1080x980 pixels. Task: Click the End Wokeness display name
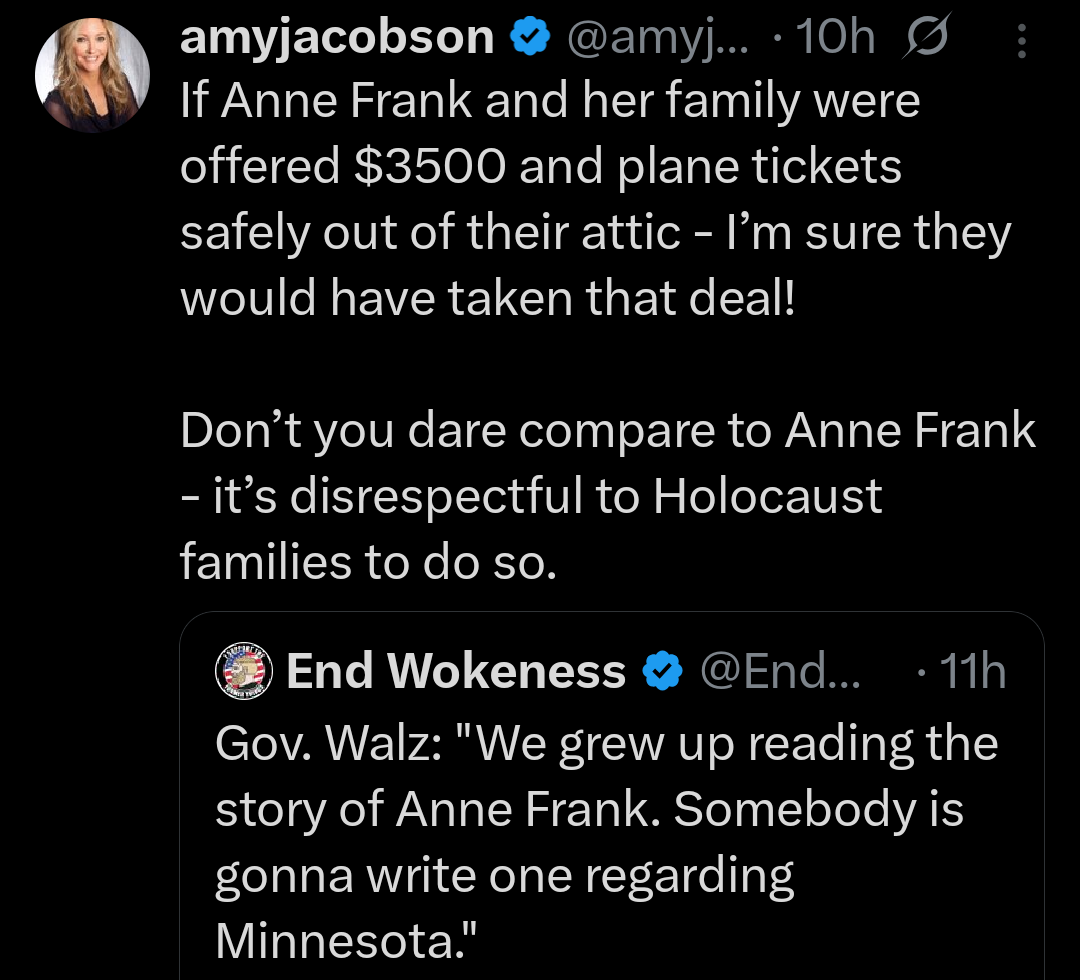click(x=455, y=671)
